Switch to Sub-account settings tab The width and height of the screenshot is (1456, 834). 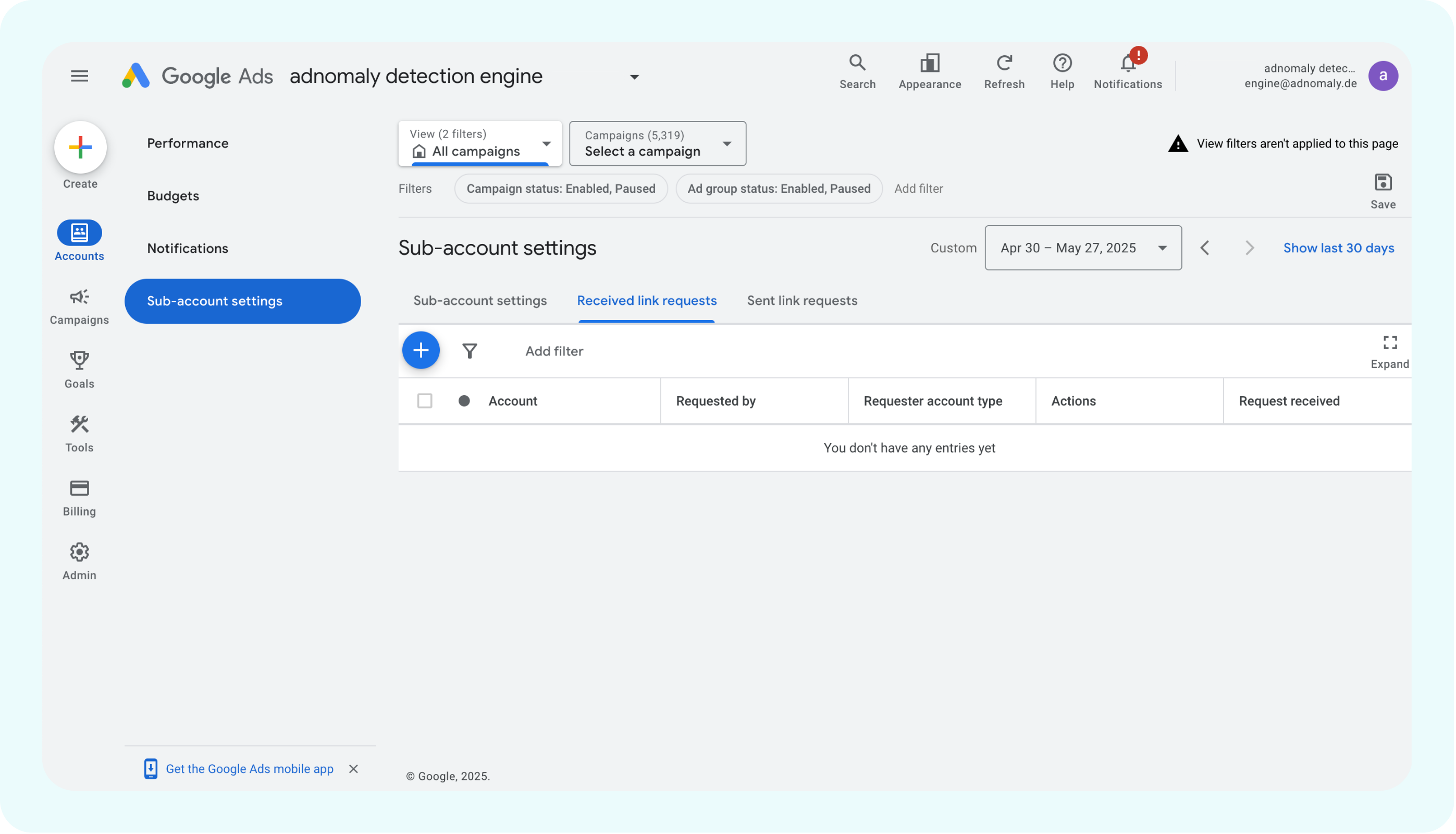[x=480, y=301]
